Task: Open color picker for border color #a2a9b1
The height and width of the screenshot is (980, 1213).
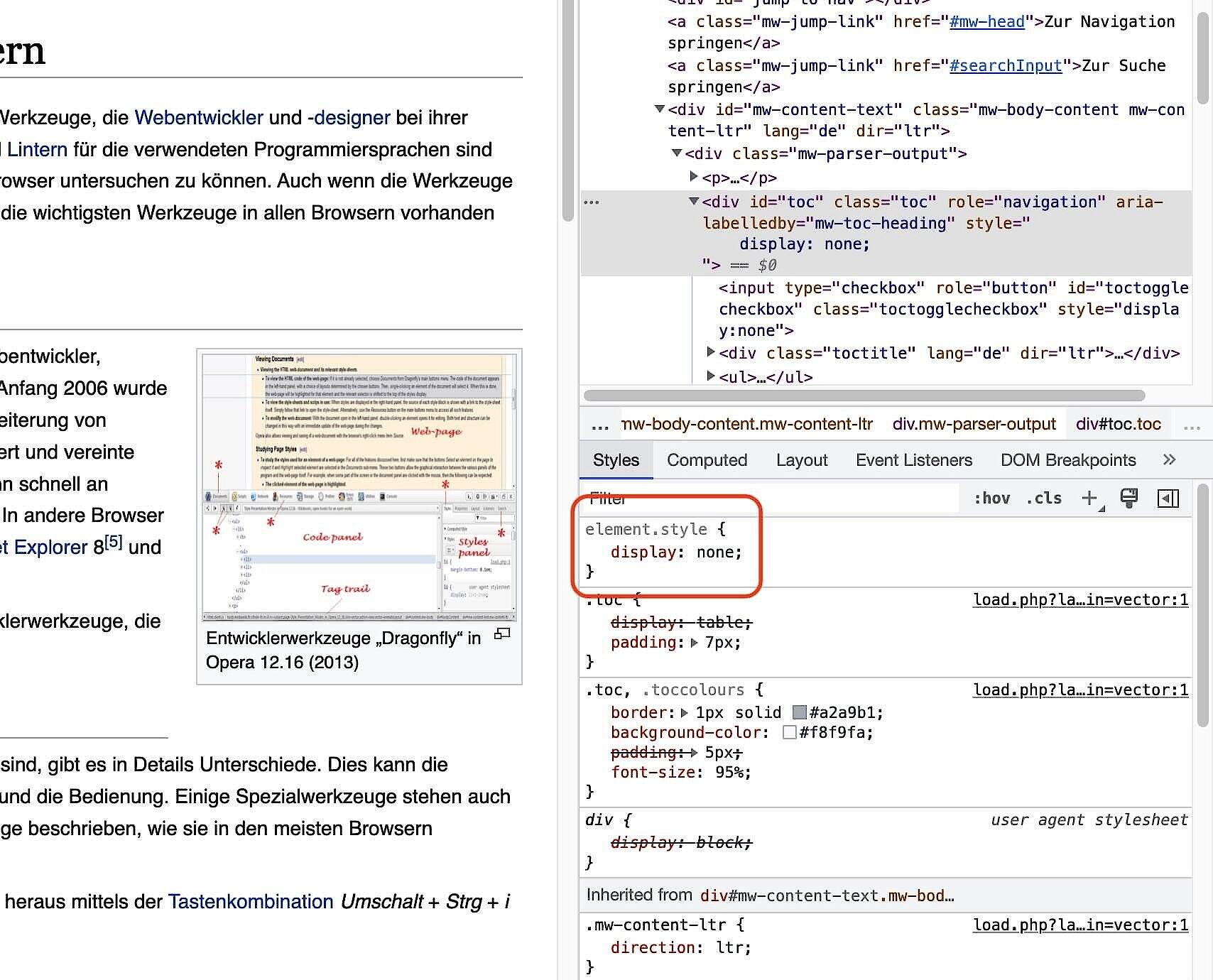Action: tap(800, 712)
